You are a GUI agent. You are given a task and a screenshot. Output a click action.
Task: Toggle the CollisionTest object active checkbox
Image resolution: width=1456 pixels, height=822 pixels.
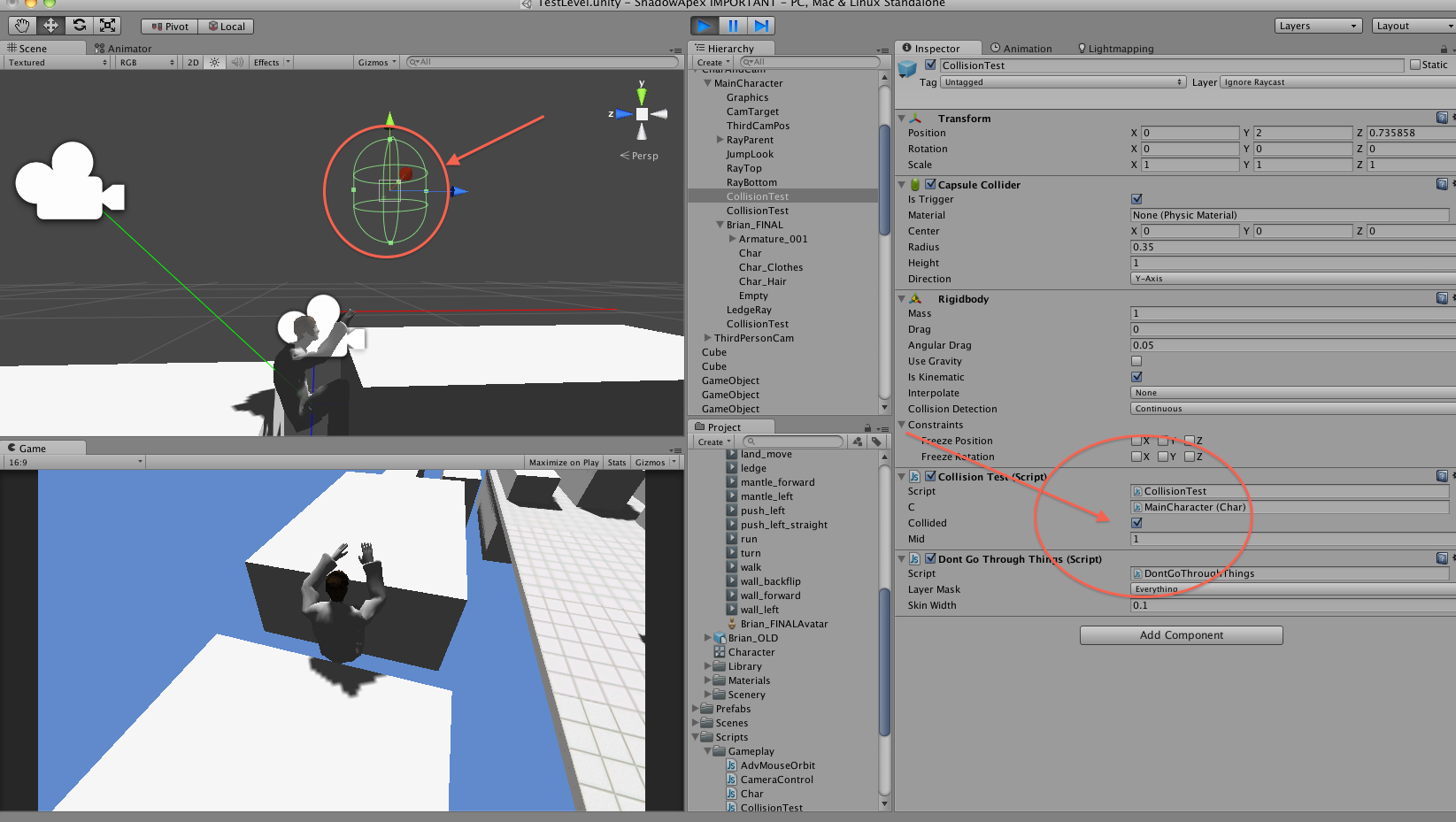click(930, 65)
